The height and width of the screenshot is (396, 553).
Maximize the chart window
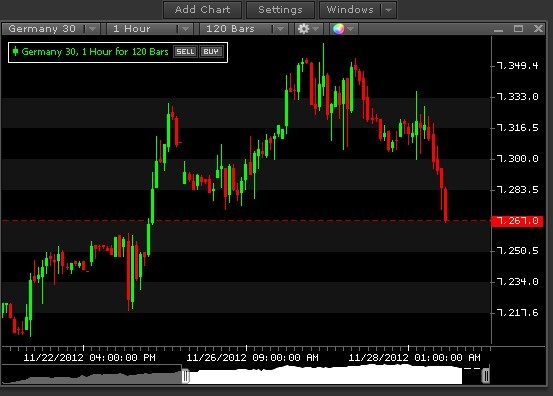click(518, 29)
